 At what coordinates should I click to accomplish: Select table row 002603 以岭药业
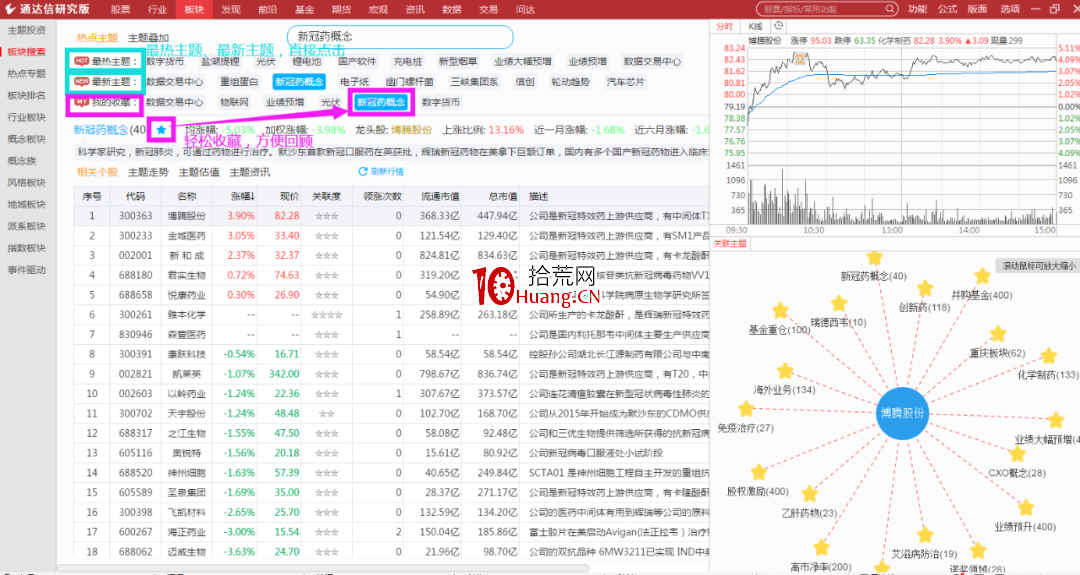point(391,393)
